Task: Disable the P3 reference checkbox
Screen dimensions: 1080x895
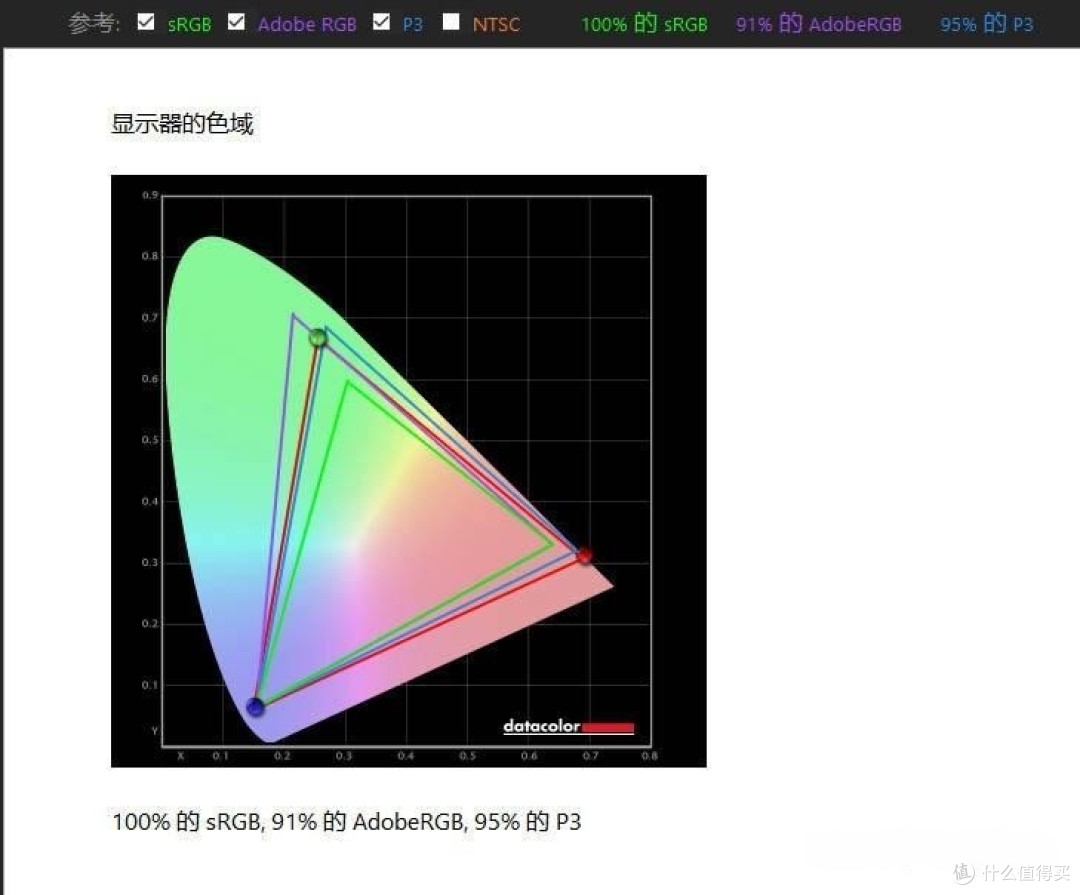Action: click(381, 22)
